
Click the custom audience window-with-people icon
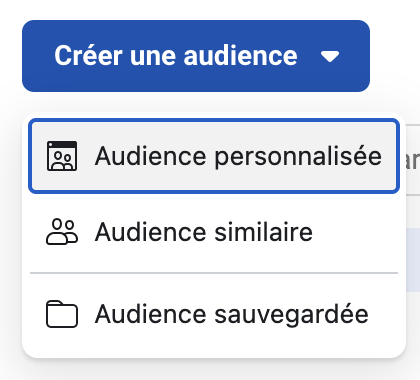tap(62, 156)
